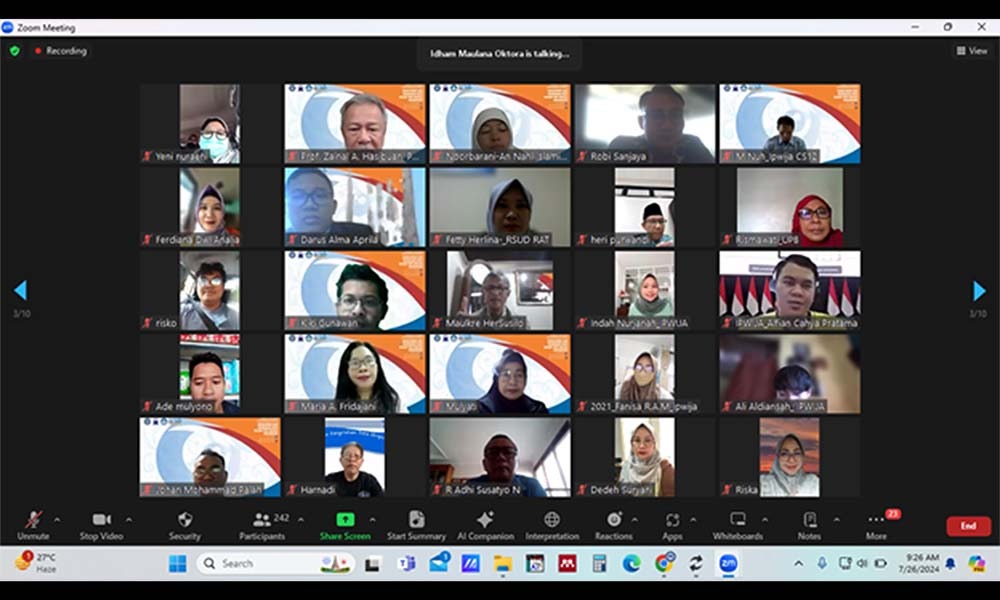
Task: Unmute the microphone
Action: click(33, 520)
